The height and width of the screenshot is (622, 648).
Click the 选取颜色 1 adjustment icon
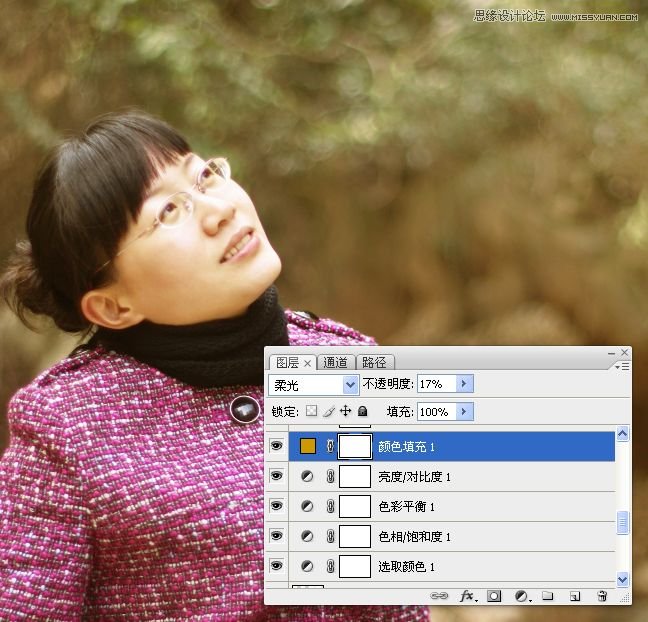pyautogui.click(x=307, y=566)
